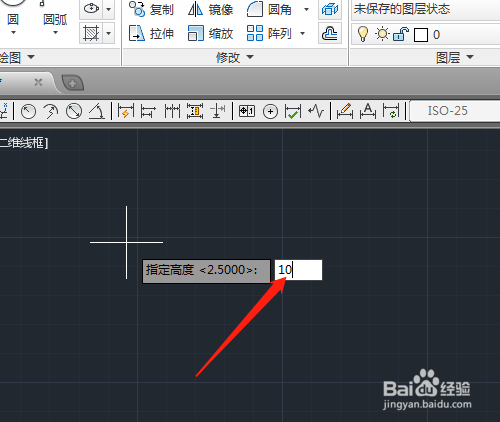The height and width of the screenshot is (422, 500).
Task: Expand the Arc (圆弧) dropdown arrow
Action: pos(55,33)
